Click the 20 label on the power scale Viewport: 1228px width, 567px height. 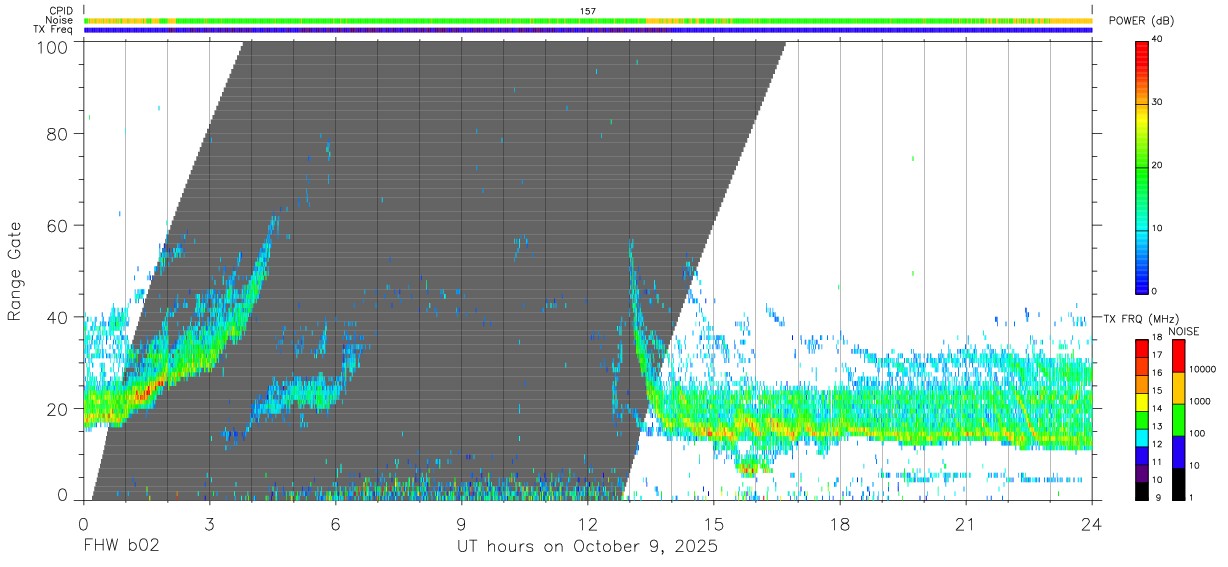[1158, 166]
